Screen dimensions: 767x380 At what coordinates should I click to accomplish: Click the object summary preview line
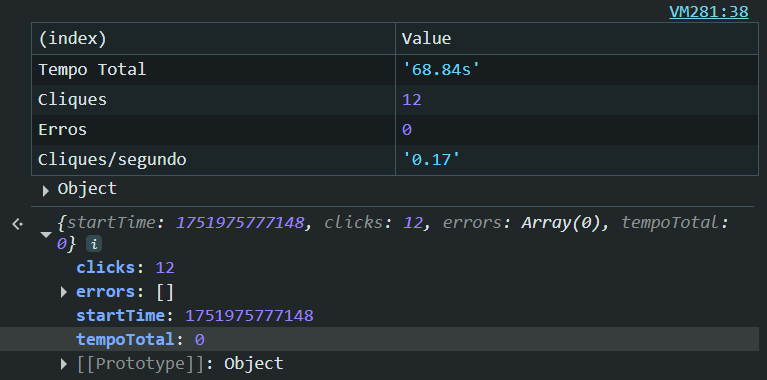393,233
